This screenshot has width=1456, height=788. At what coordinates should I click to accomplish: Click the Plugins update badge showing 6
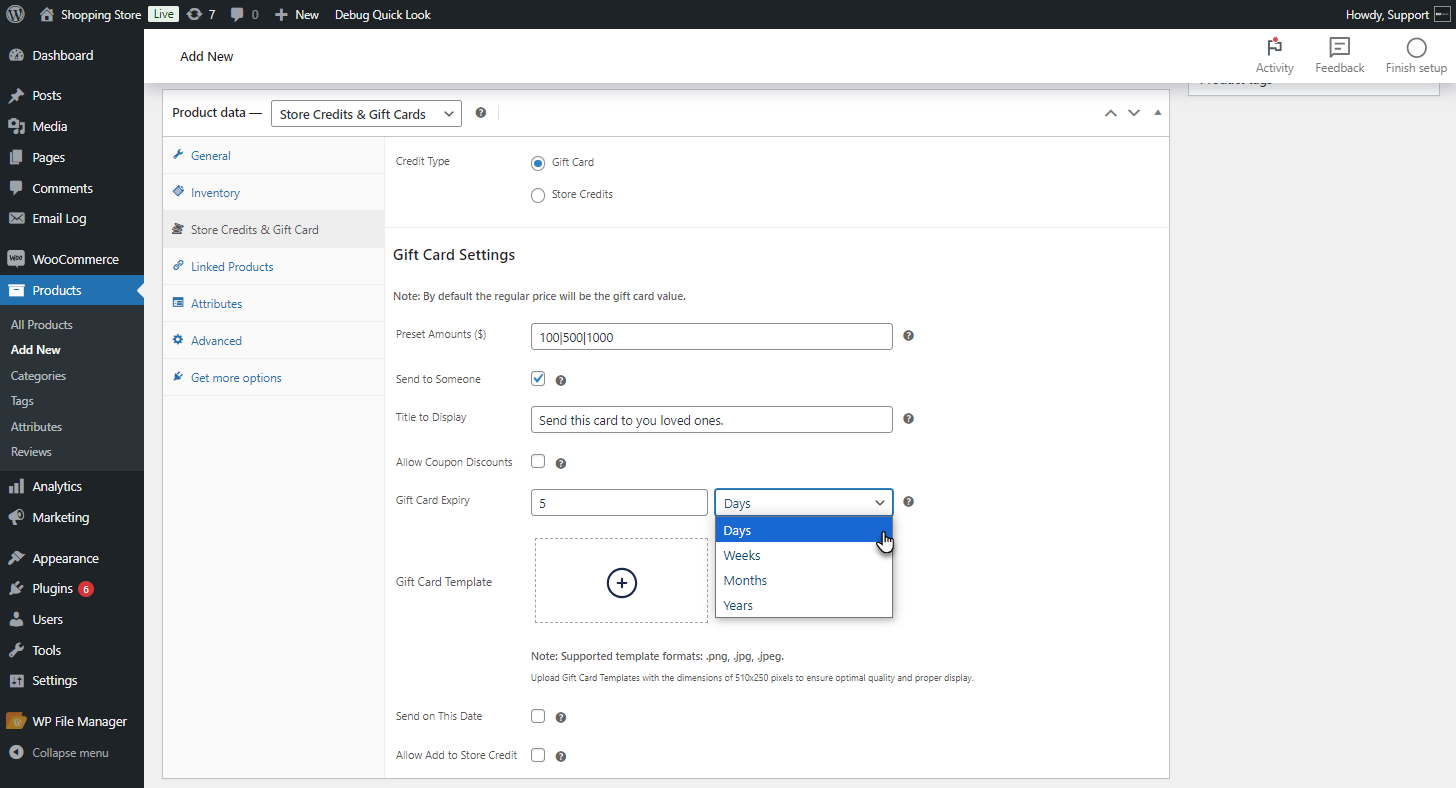(86, 589)
